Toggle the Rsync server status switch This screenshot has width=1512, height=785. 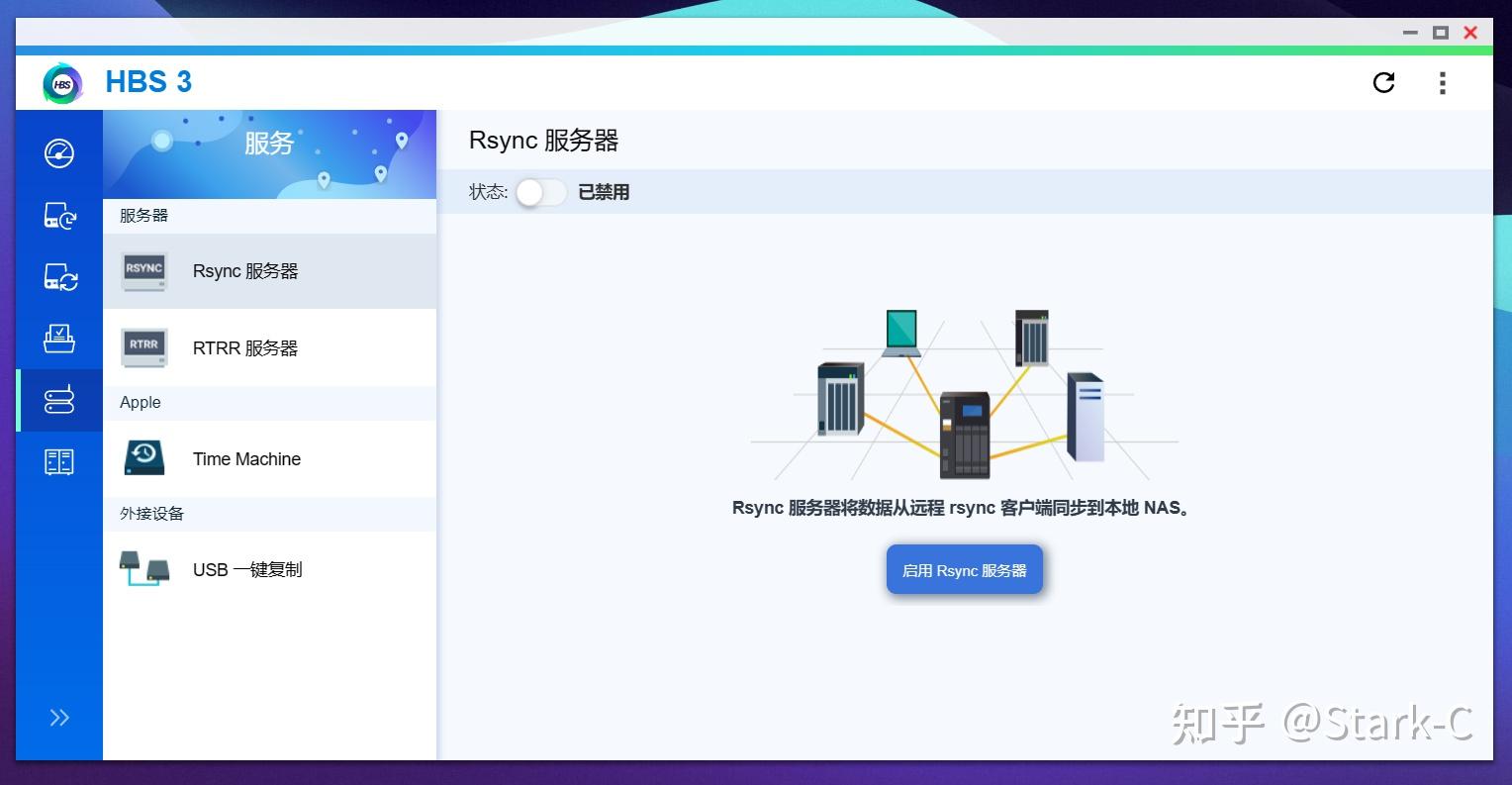point(539,192)
